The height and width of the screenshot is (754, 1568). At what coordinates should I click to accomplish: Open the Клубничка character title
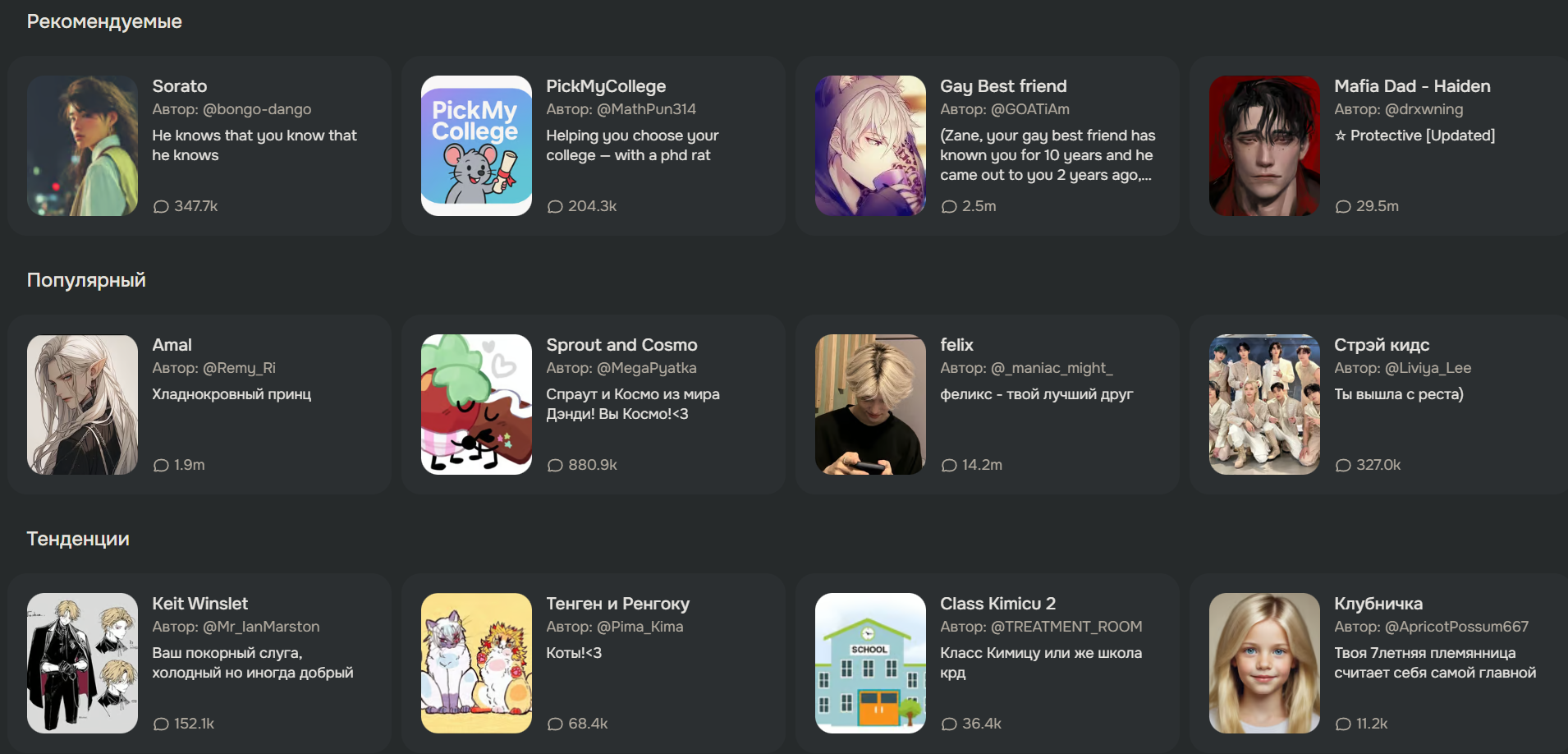1378,604
